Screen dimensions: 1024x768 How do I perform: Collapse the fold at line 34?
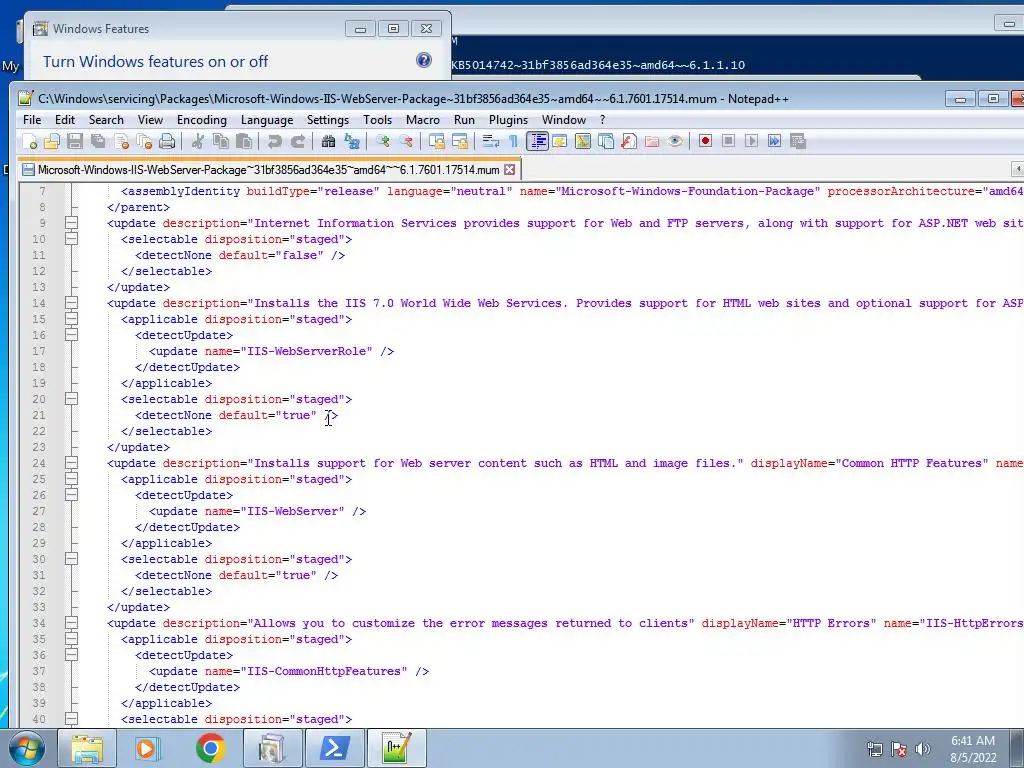pyautogui.click(x=71, y=623)
